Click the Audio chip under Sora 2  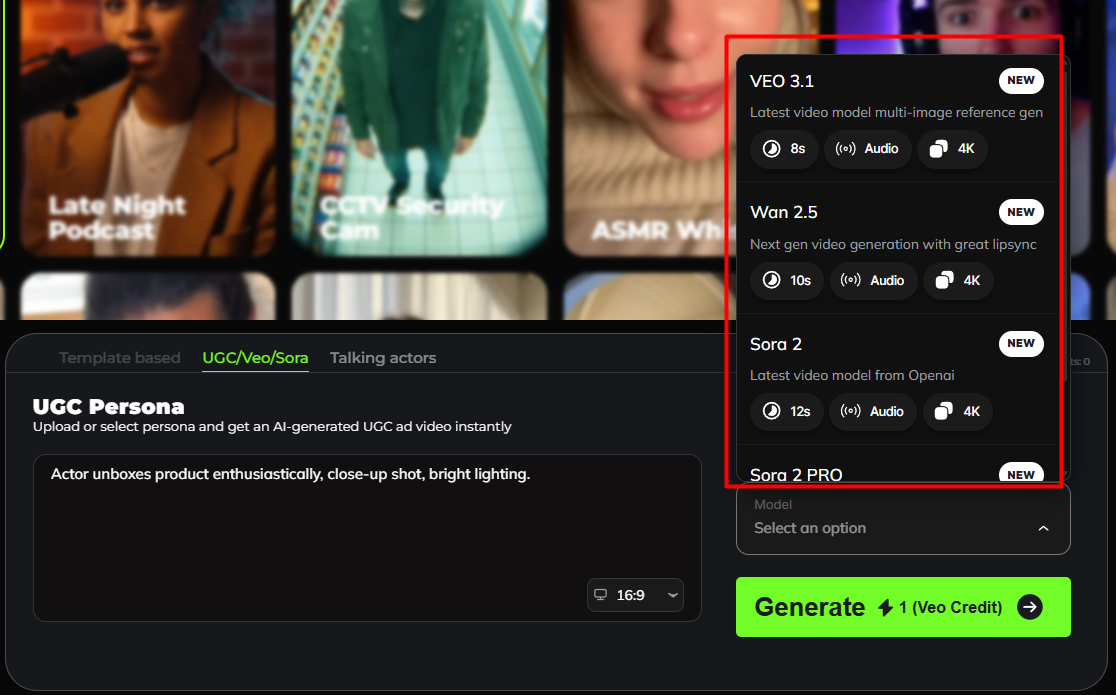click(x=873, y=412)
